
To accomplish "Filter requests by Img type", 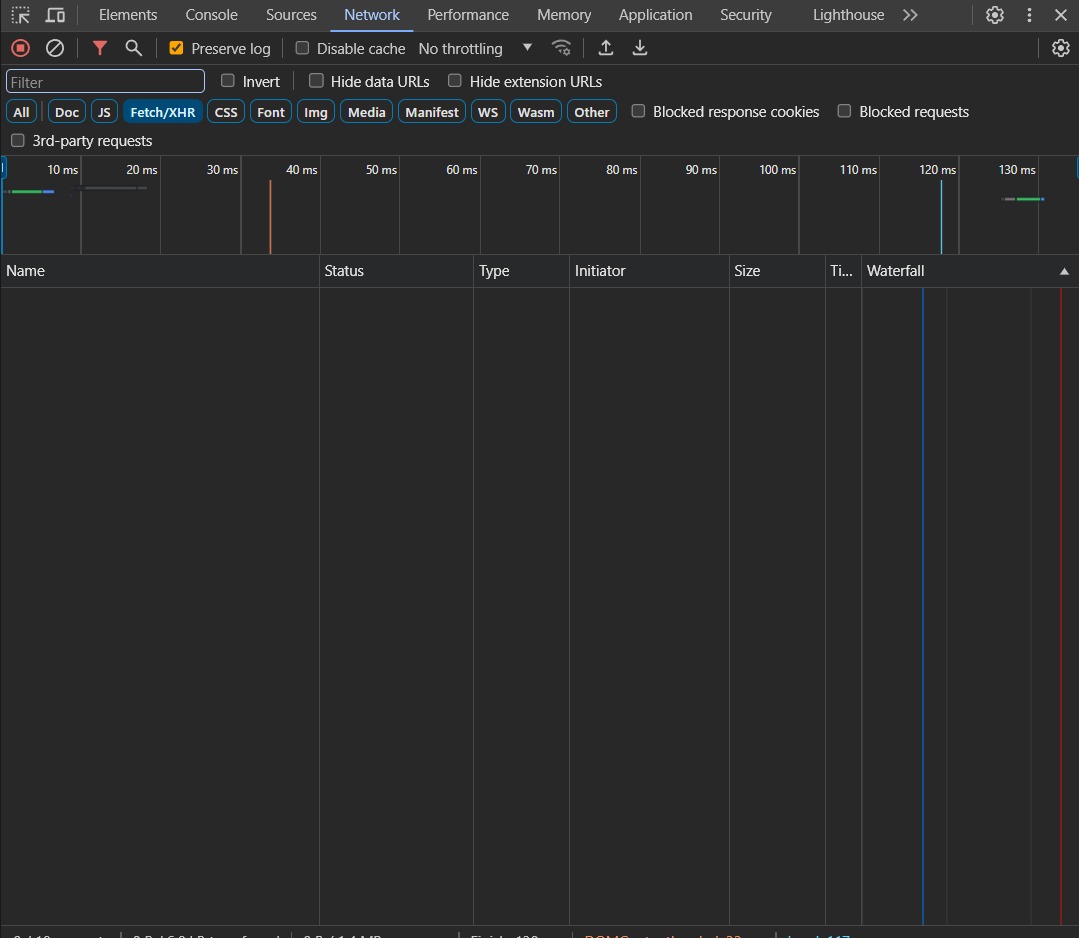I will tap(316, 112).
